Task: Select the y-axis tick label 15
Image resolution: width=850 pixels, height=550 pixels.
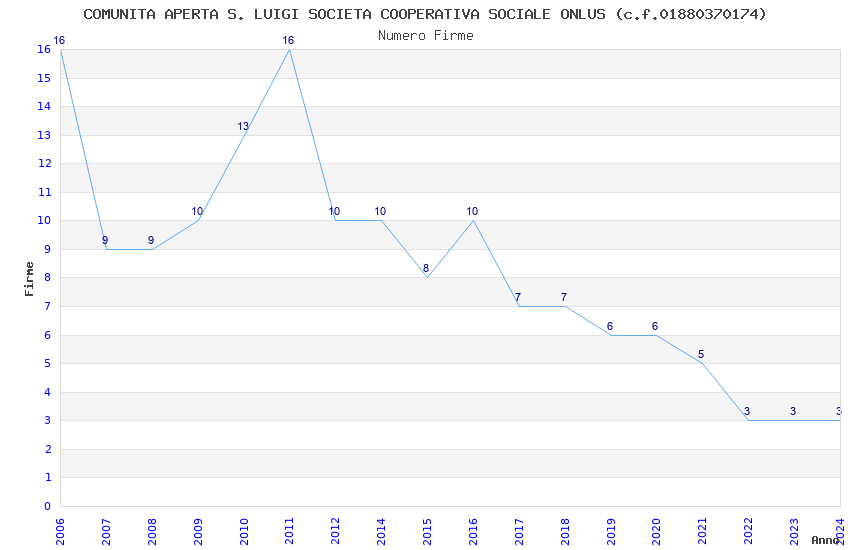Action: point(44,78)
